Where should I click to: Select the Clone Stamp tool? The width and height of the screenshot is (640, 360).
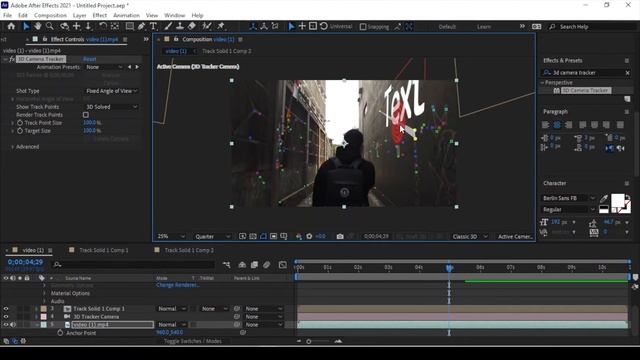pyautogui.click(x=180, y=26)
